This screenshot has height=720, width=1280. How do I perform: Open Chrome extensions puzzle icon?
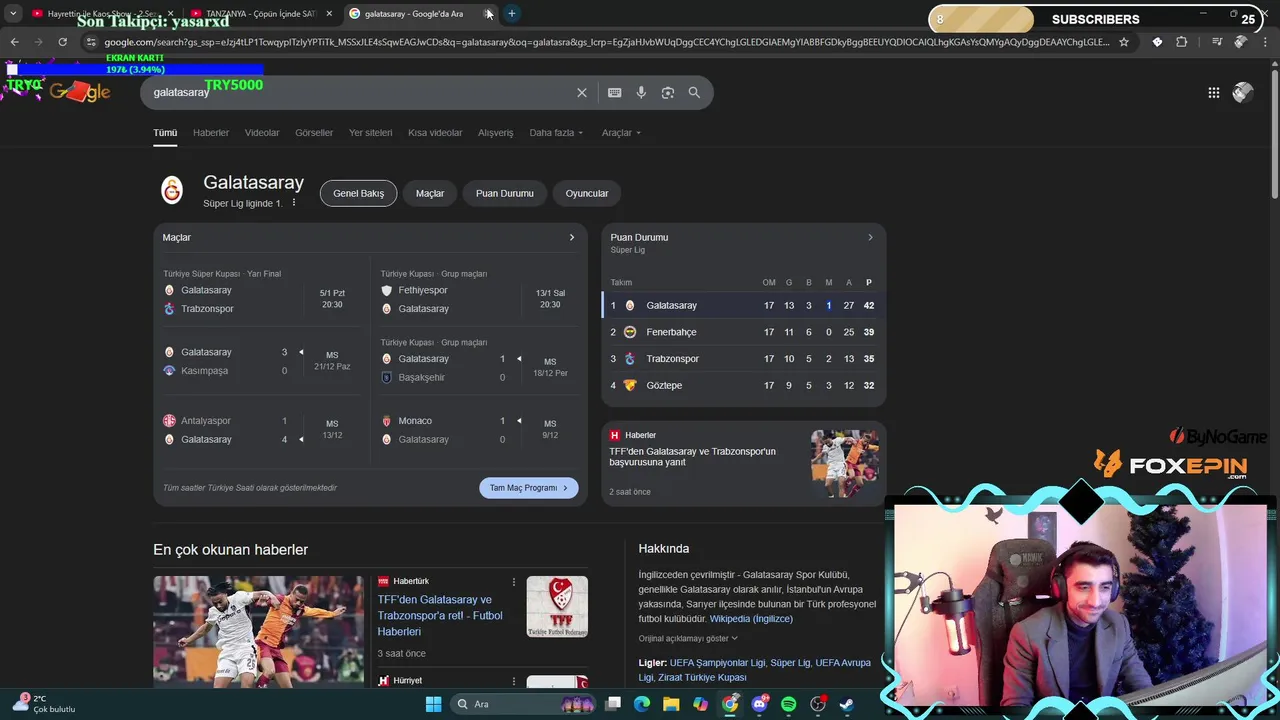[x=1182, y=42]
